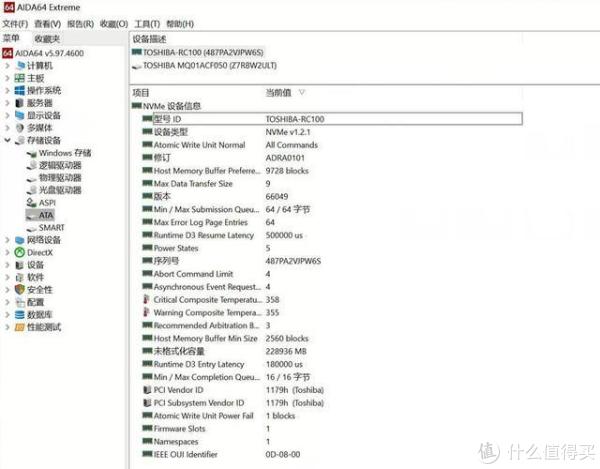Expand the 主板 tree node
The image size is (600, 469).
(x=7, y=78)
